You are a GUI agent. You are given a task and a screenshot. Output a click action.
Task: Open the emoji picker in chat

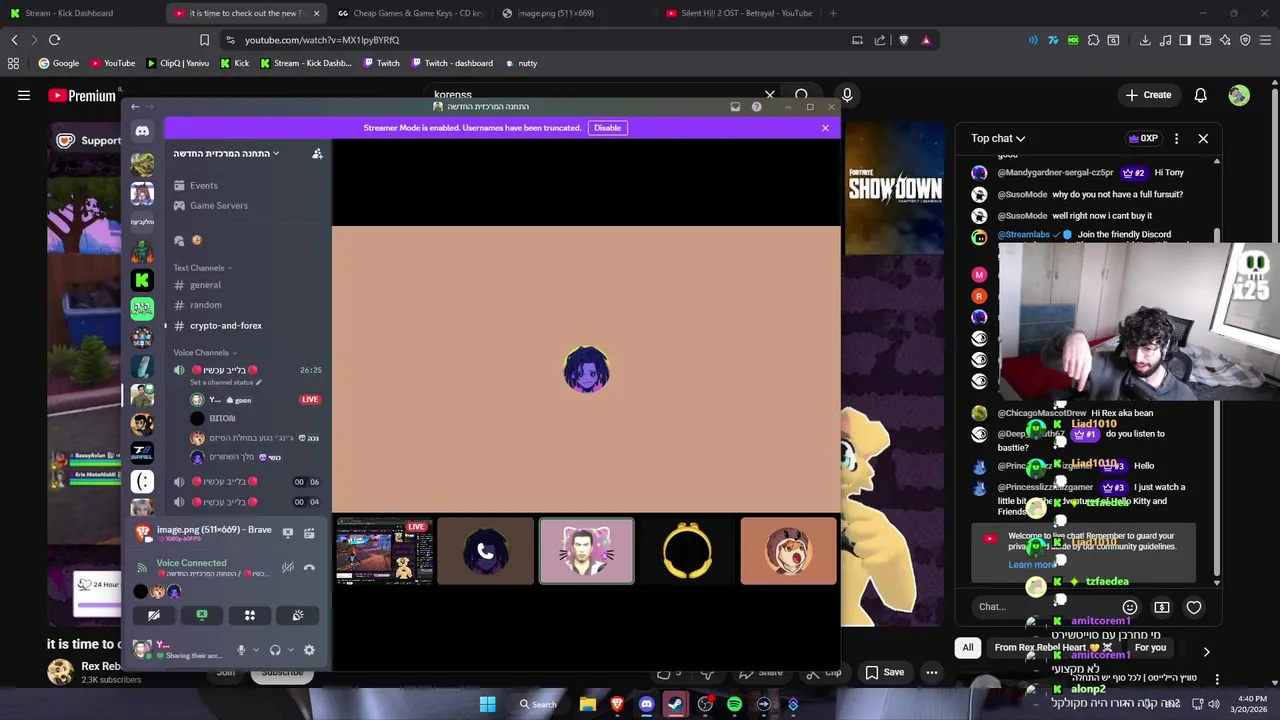[1130, 607]
